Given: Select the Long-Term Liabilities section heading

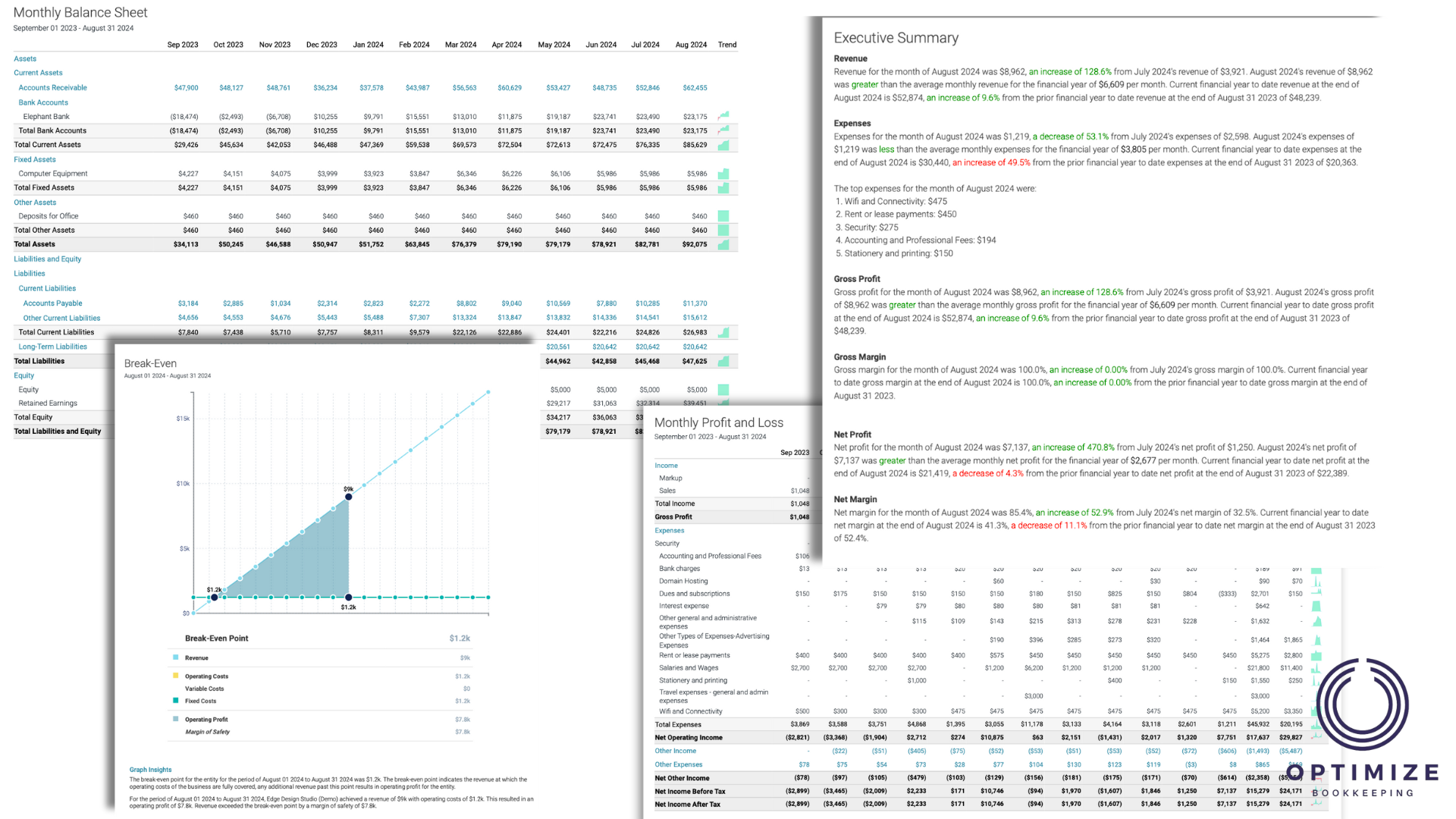Looking at the screenshot, I should point(52,347).
